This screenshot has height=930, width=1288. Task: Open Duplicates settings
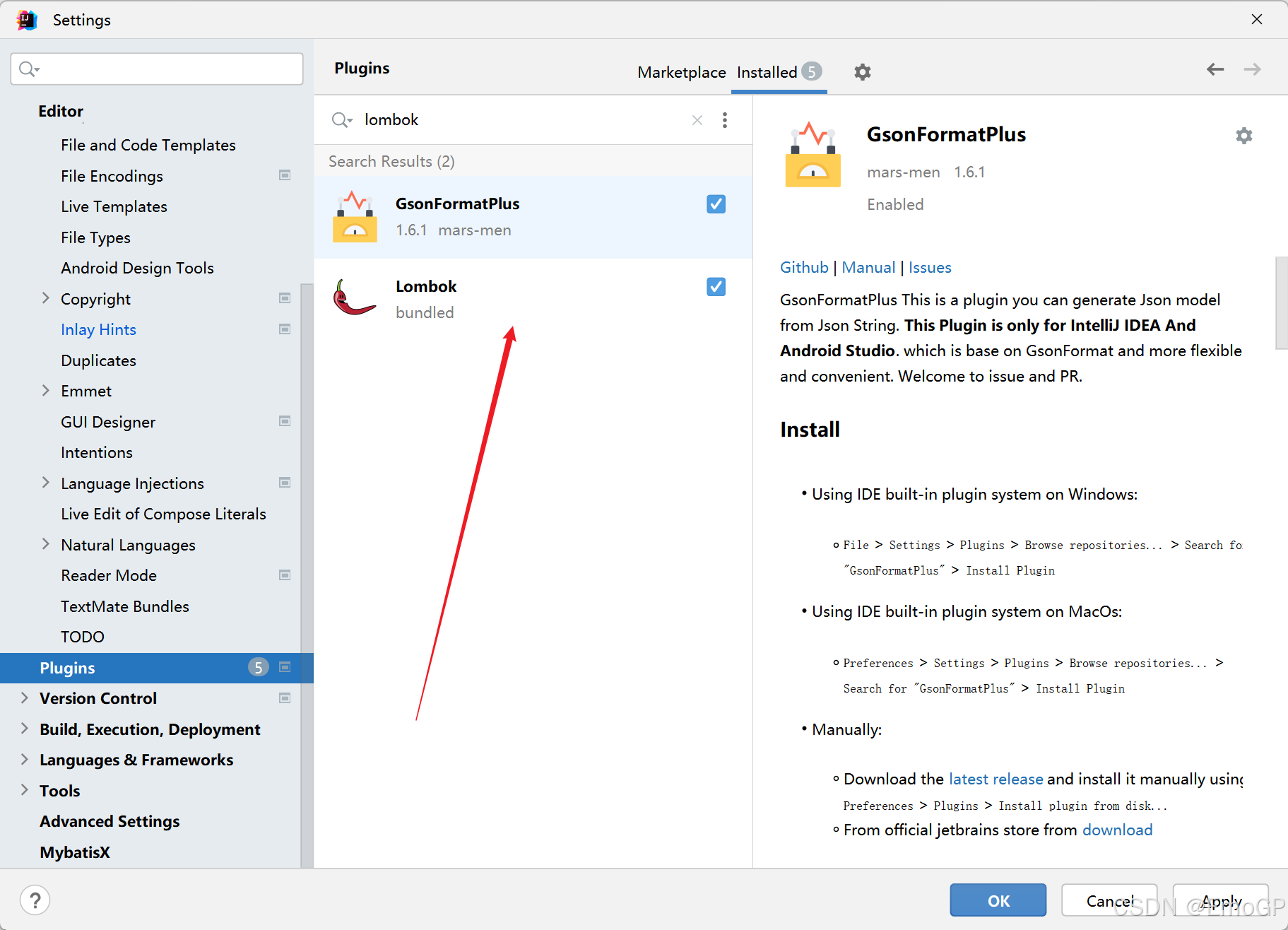98,360
